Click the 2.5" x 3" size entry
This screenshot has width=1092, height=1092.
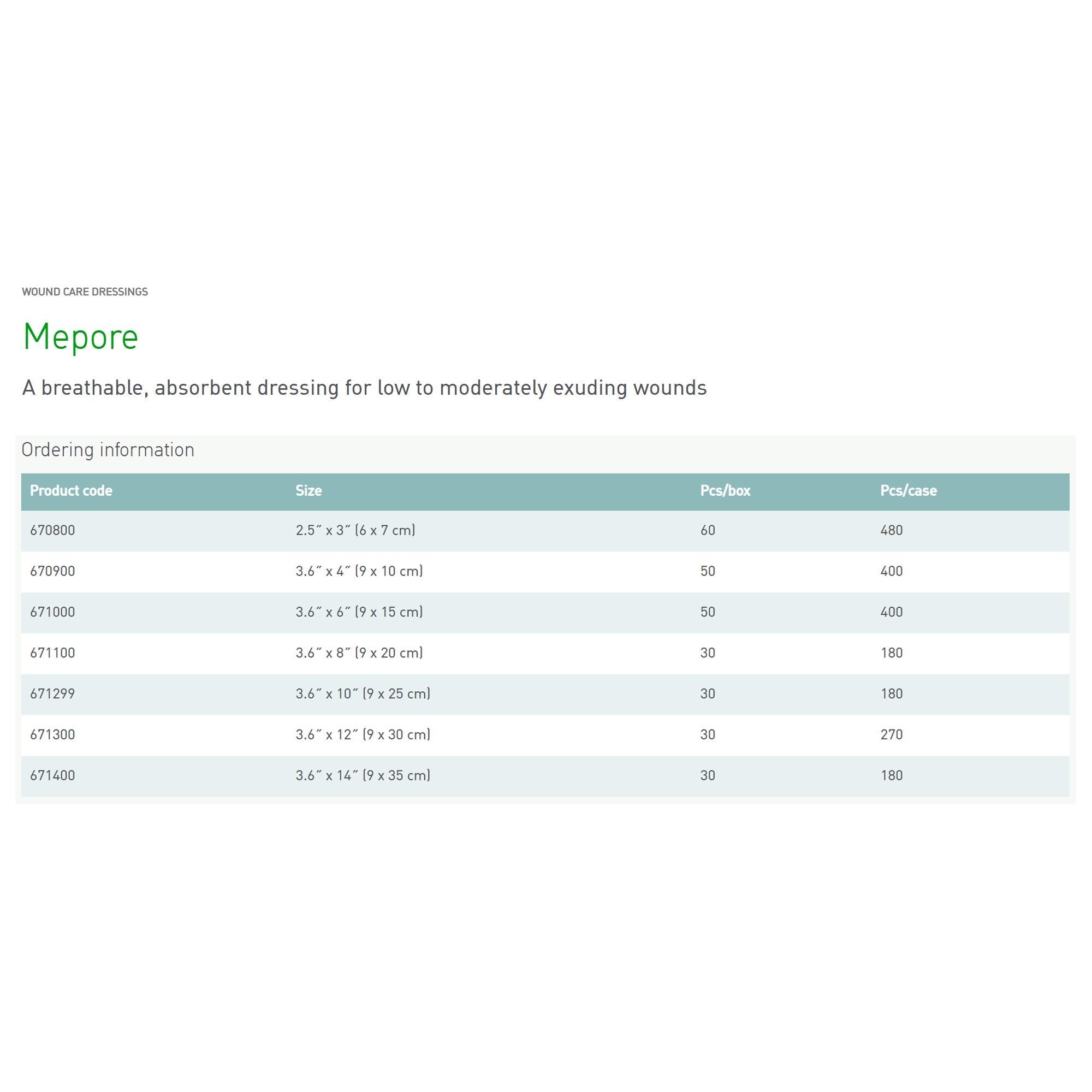(355, 530)
